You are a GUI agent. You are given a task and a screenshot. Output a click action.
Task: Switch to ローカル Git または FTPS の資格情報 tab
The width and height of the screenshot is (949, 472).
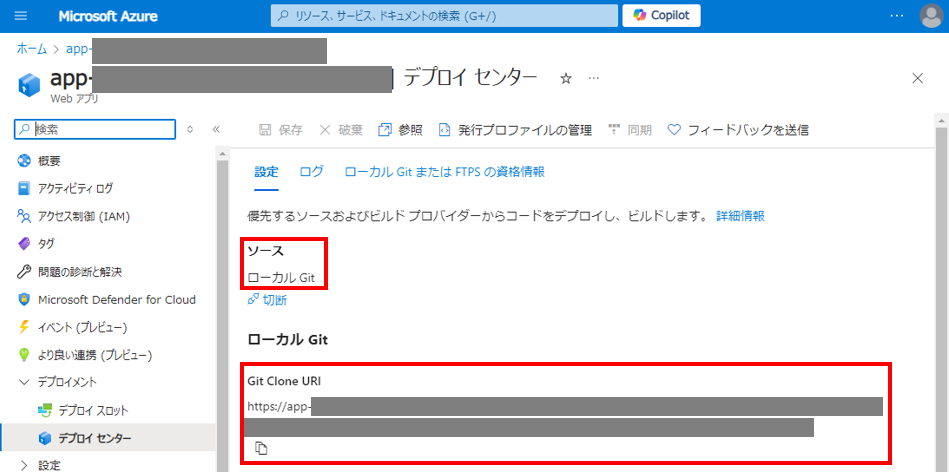(x=444, y=172)
